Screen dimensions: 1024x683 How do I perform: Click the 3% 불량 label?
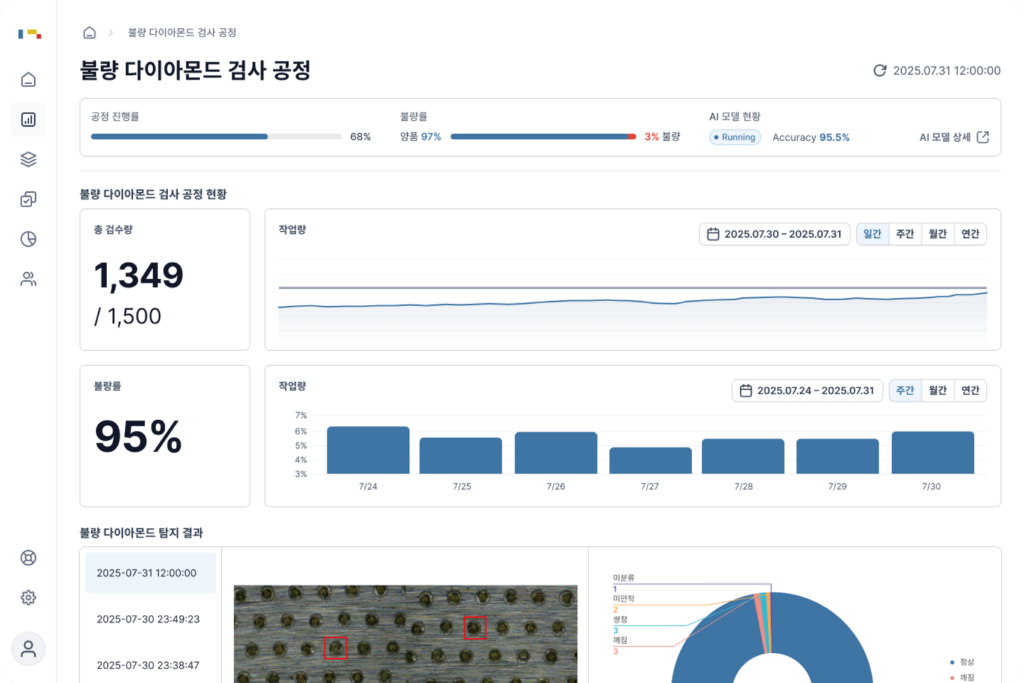[662, 136]
